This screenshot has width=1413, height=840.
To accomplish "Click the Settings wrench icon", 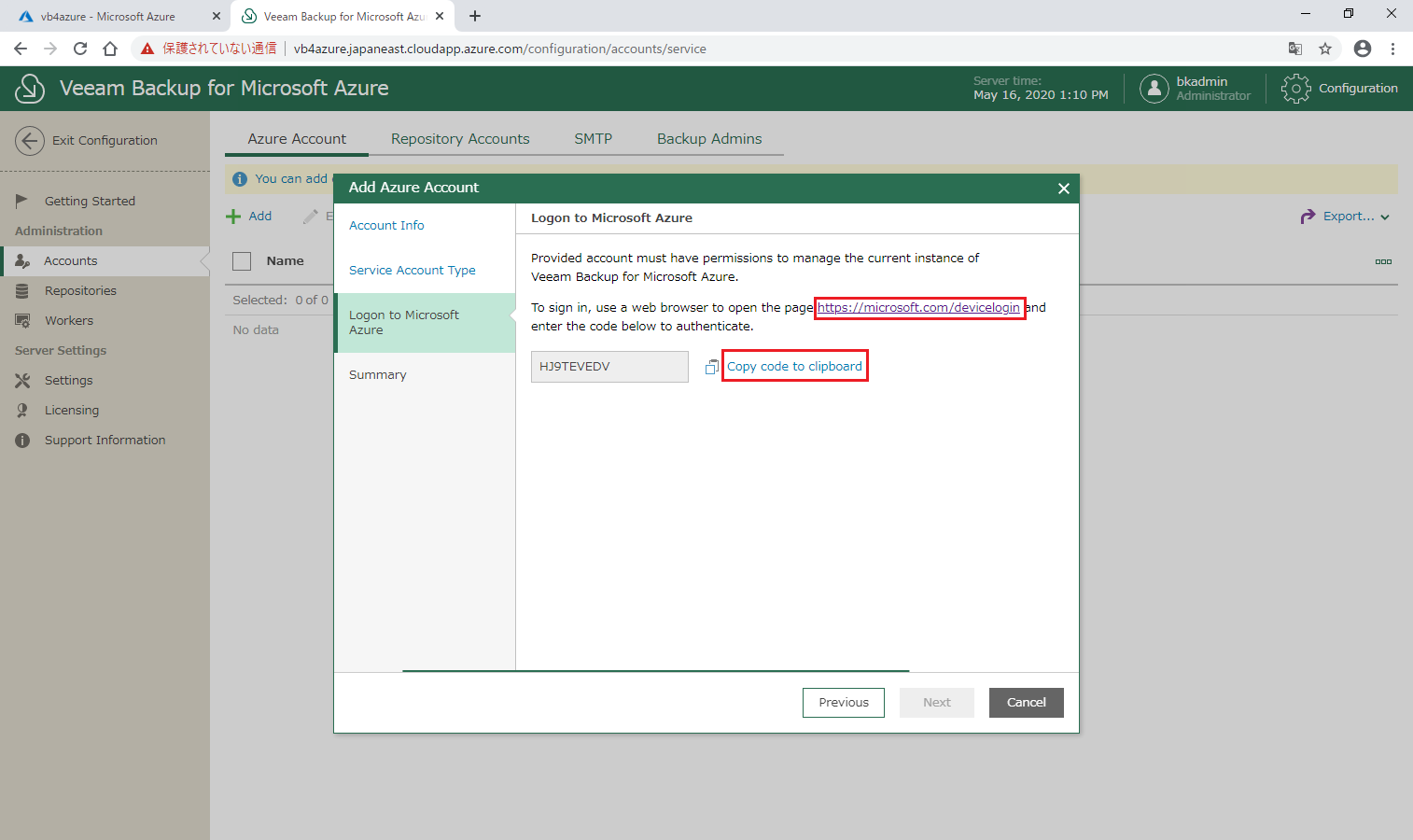I will (x=22, y=381).
